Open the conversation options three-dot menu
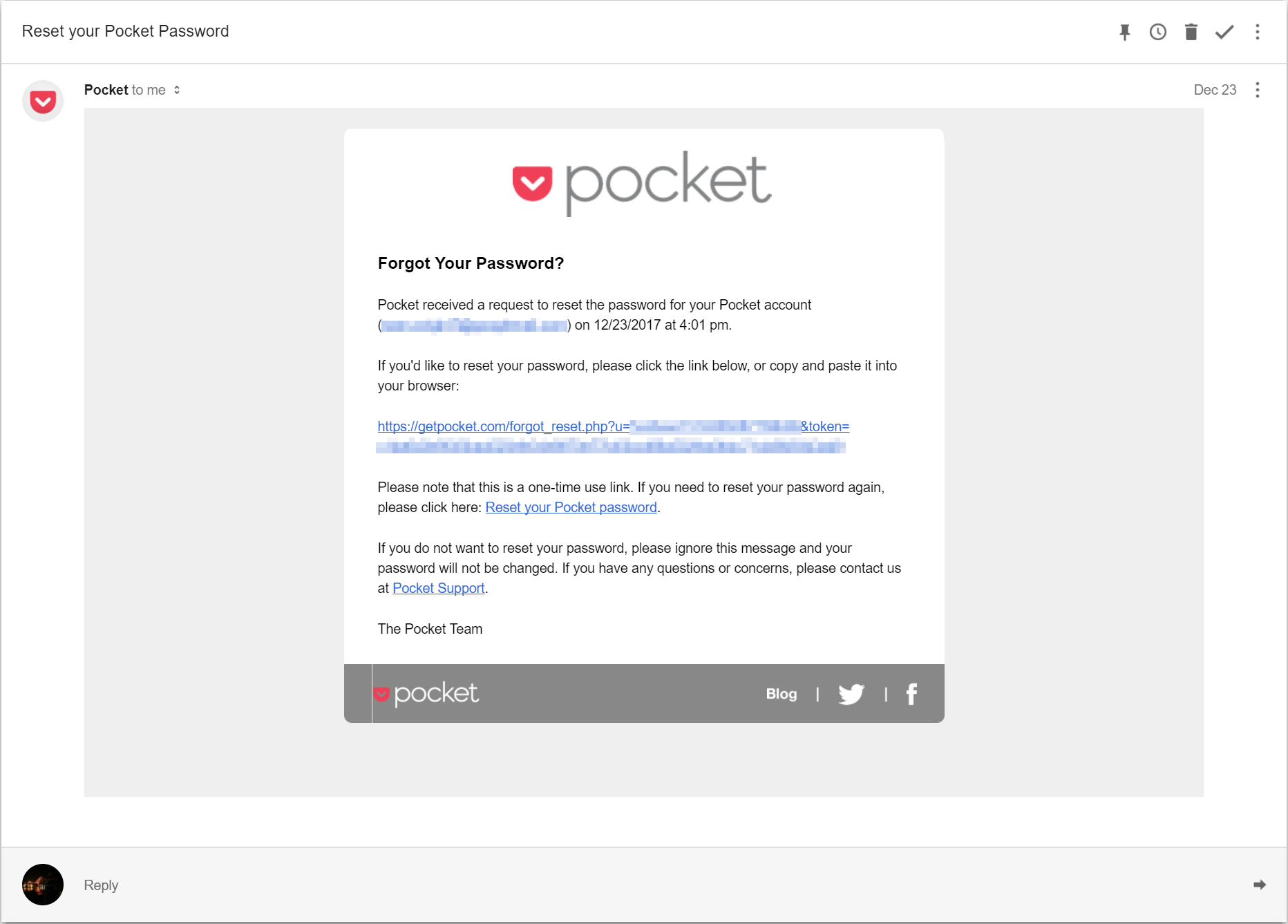Screen dimensions: 1288x924 coord(1257,31)
